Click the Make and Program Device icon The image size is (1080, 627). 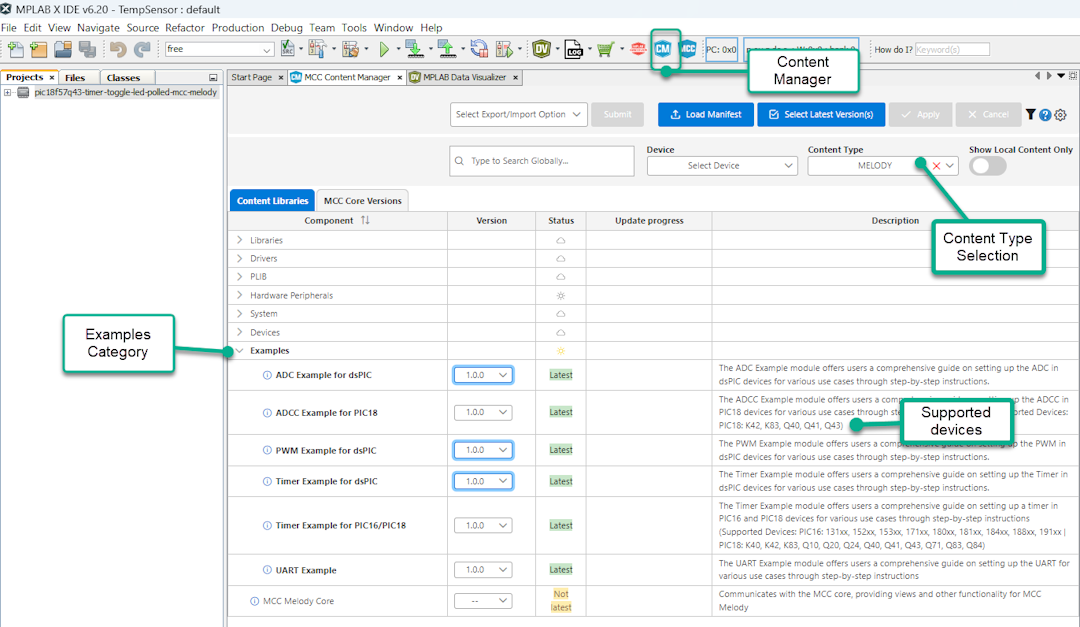click(415, 49)
